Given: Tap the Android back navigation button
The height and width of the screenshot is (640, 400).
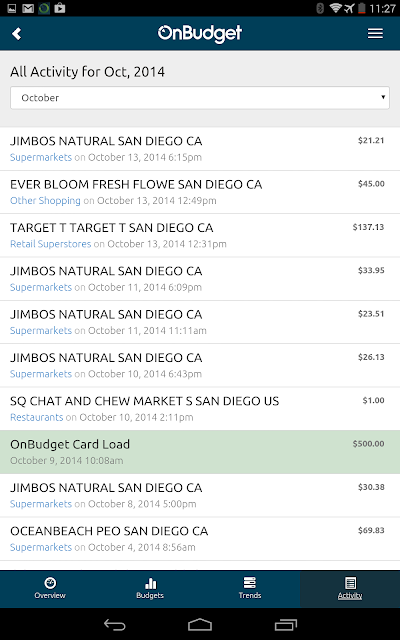Looking at the screenshot, I should (115, 624).
